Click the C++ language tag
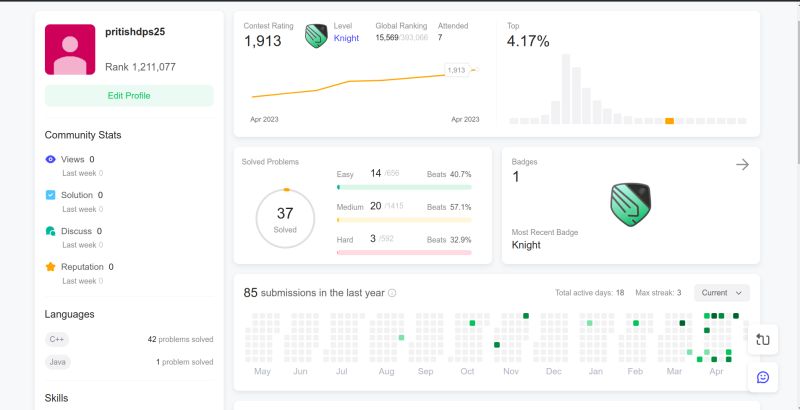This screenshot has height=410, width=800. click(x=57, y=339)
